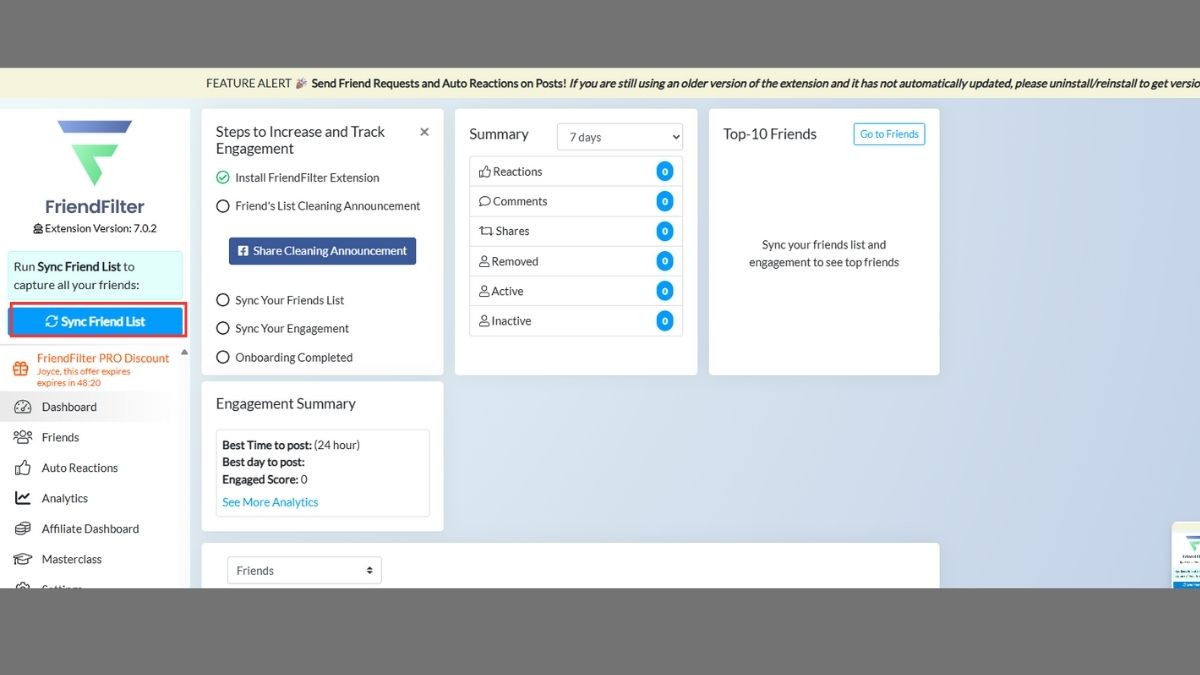Click Share Cleaning Announcement button
This screenshot has height=675, width=1200.
coord(322,251)
